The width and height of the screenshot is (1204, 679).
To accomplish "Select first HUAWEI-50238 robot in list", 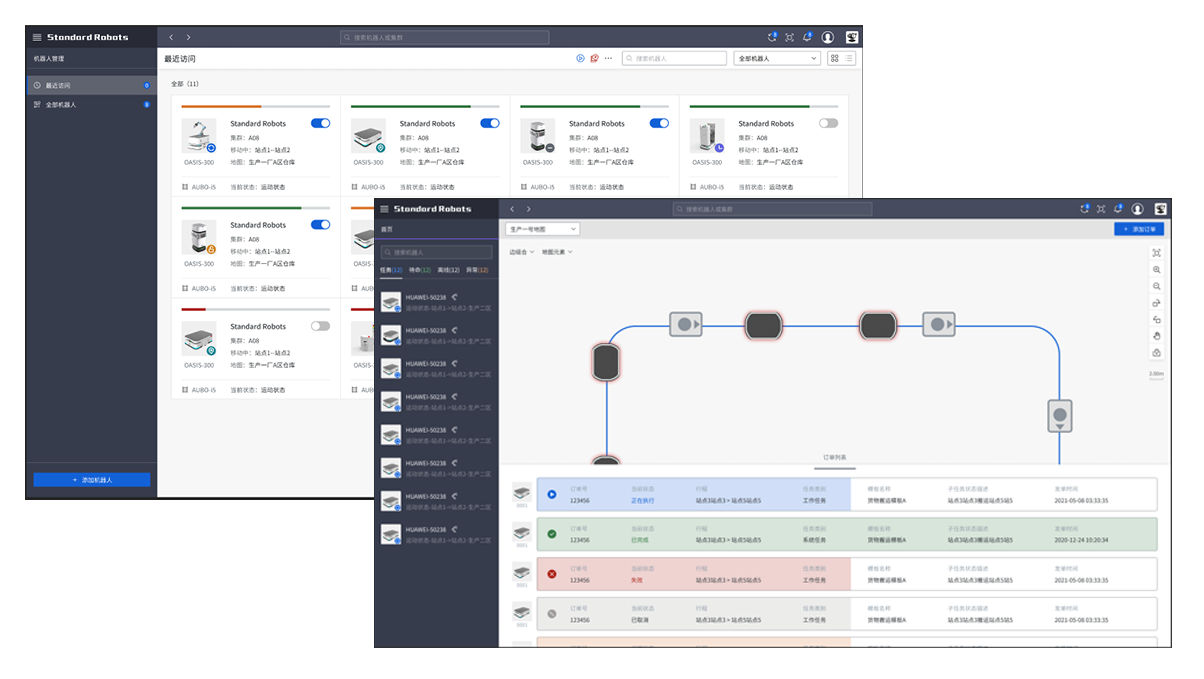I will click(436, 301).
